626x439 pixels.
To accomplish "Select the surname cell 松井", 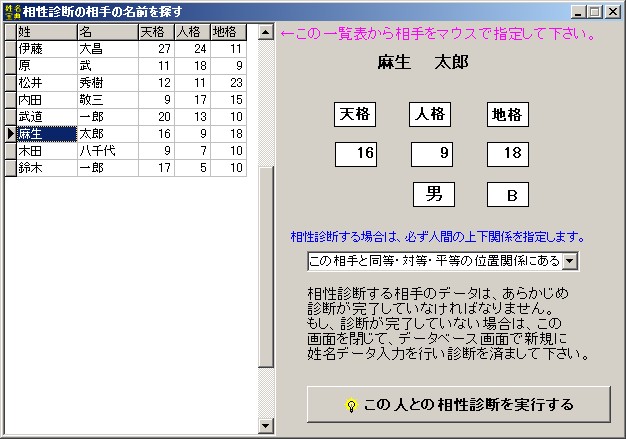I will point(47,83).
